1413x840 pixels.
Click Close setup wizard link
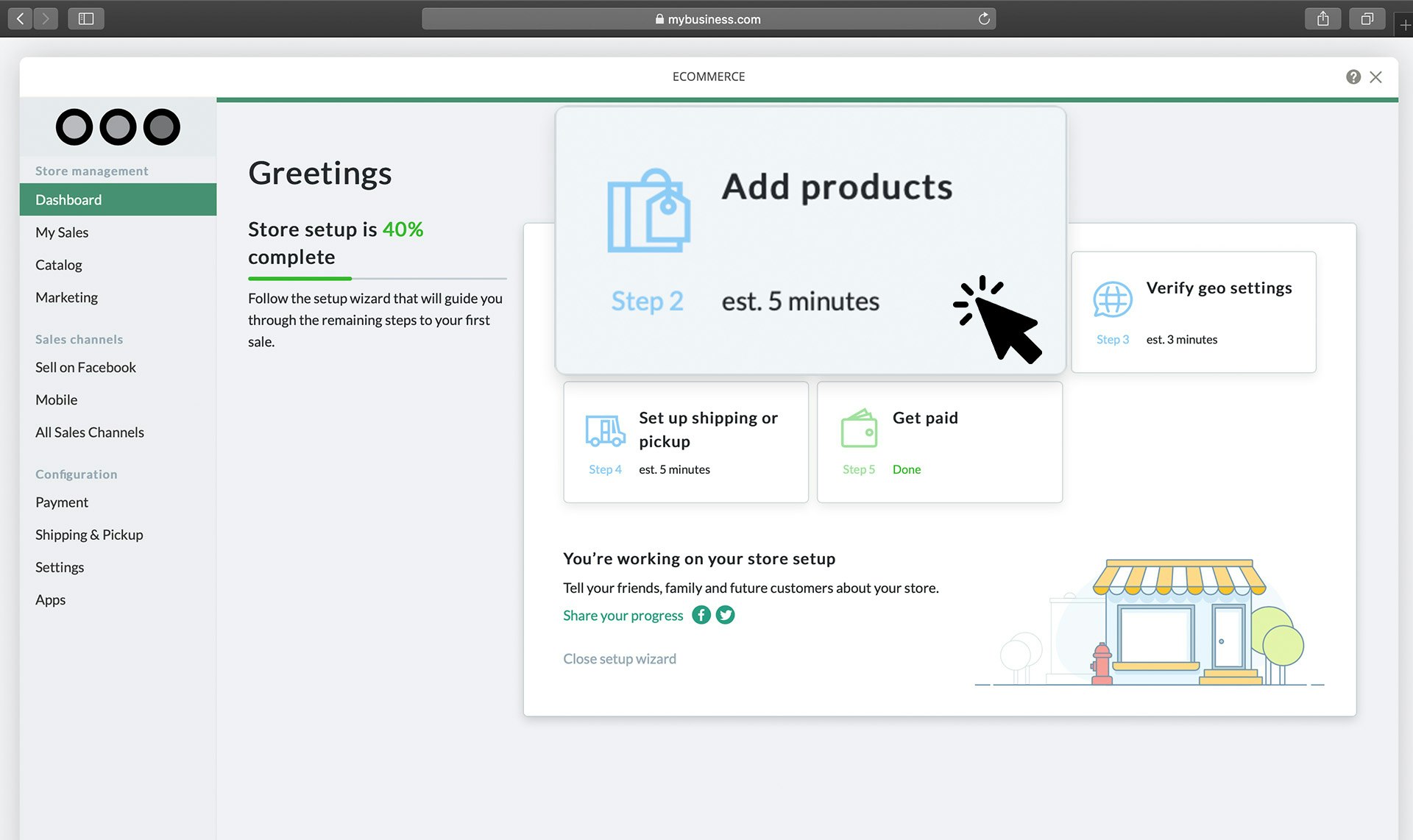click(619, 659)
